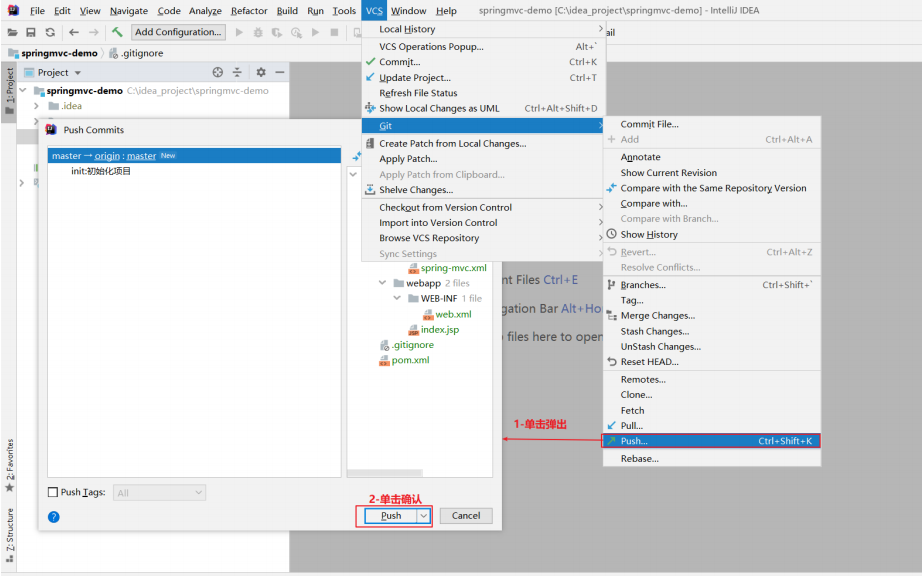Open the File menu
The height and width of the screenshot is (576, 922).
coord(37,11)
